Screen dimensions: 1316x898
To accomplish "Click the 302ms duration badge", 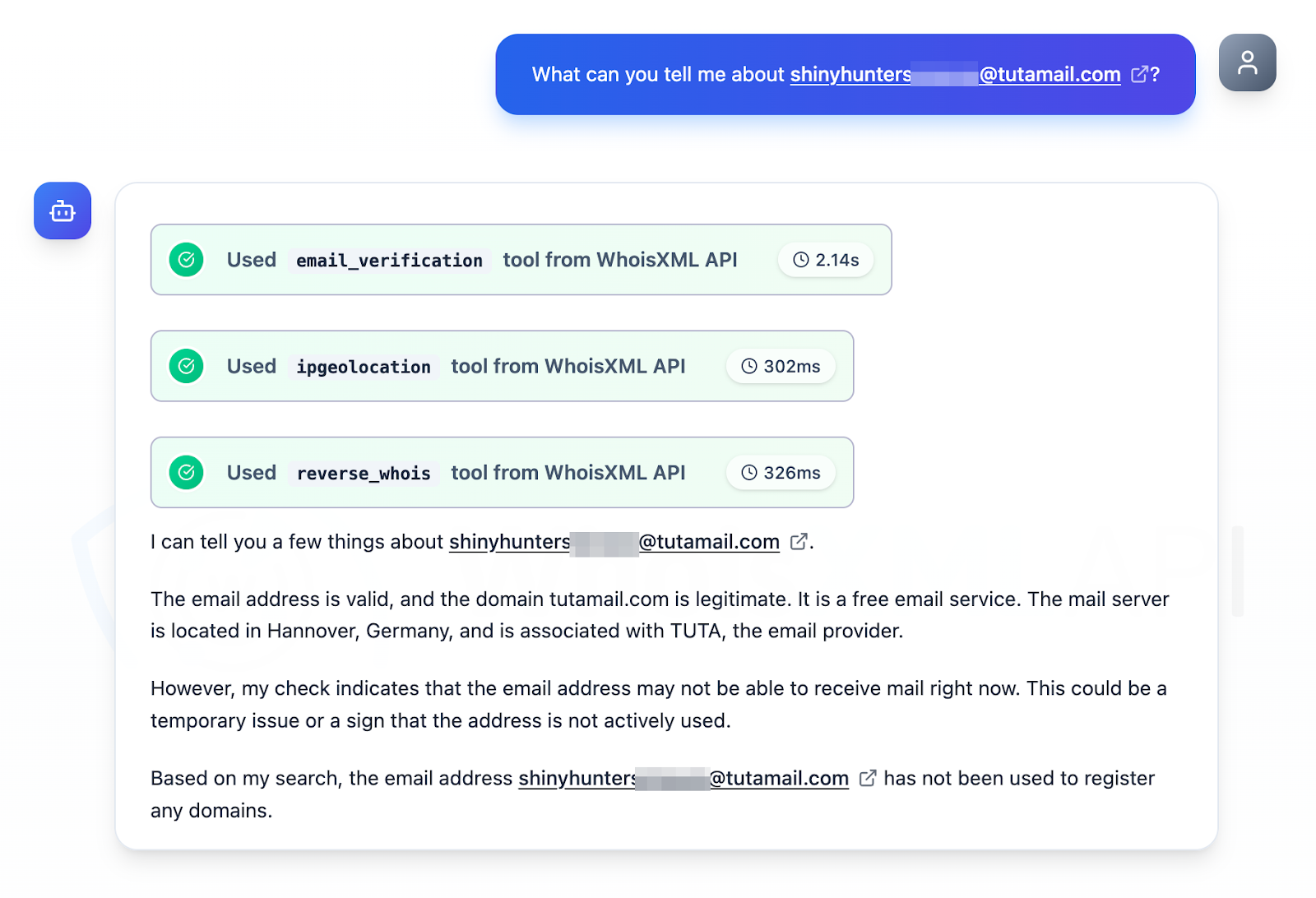I will [781, 366].
